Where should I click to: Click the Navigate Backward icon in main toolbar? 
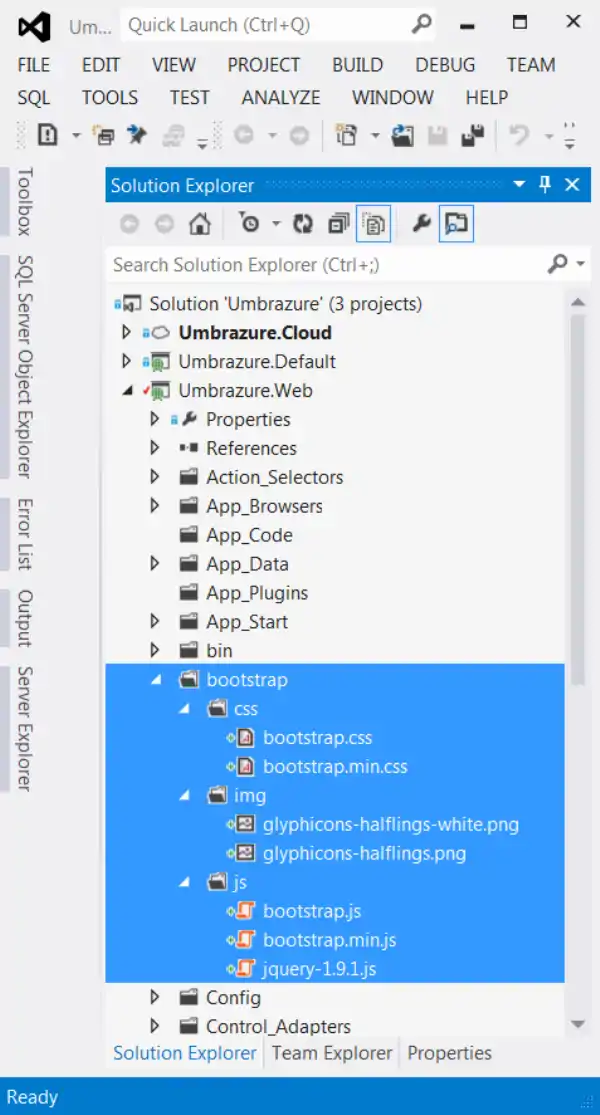point(244,134)
